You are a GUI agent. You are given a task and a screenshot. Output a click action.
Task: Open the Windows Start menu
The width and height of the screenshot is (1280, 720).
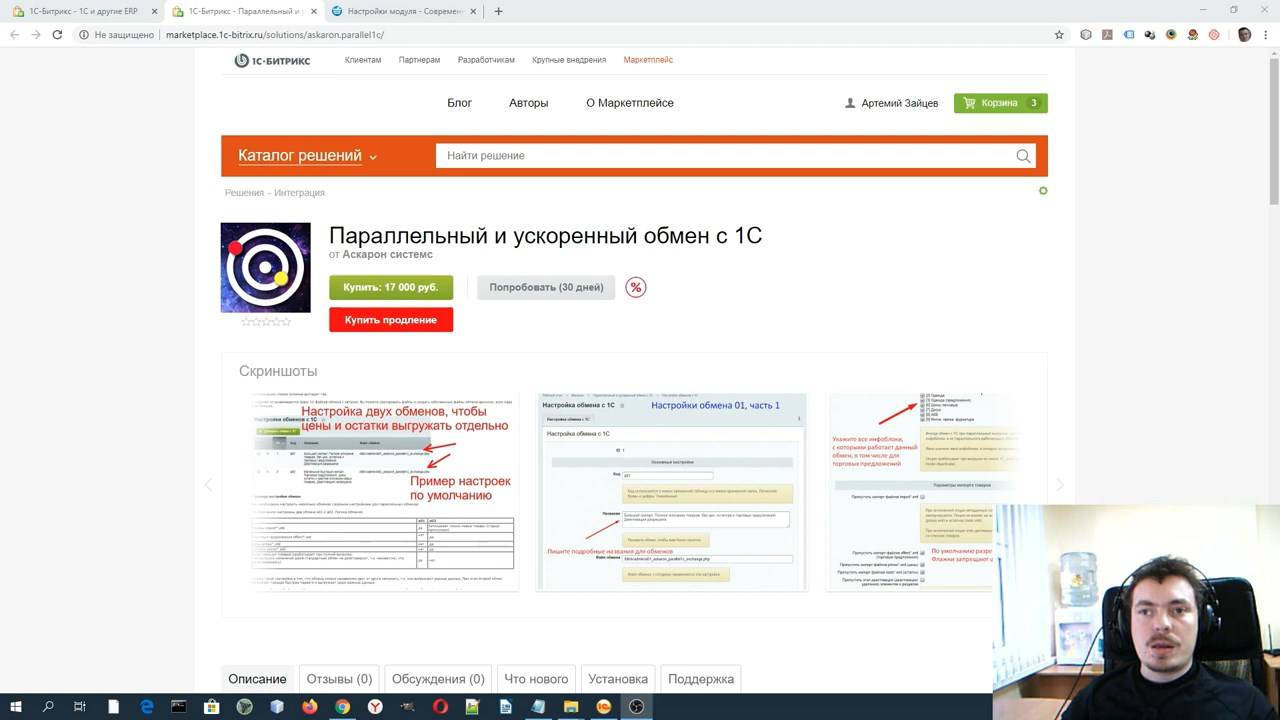(16, 706)
